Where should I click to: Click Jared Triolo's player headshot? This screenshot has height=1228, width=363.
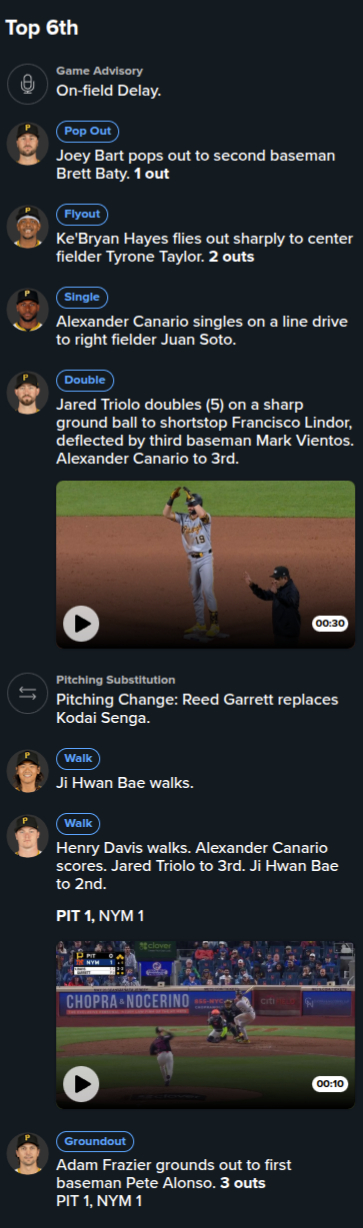[x=28, y=392]
